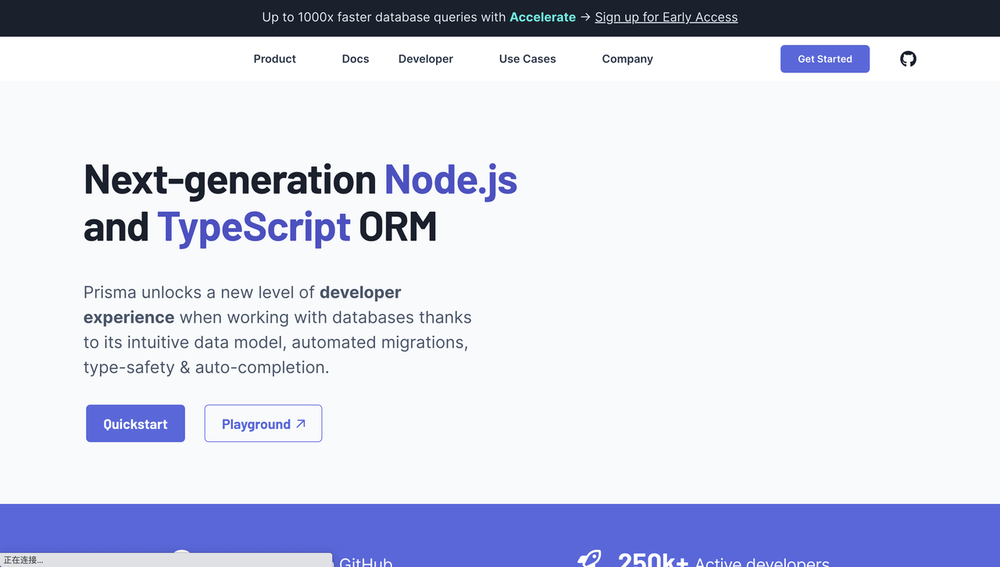
Task: Click the rocket icon beside 250k+
Action: click(x=589, y=560)
